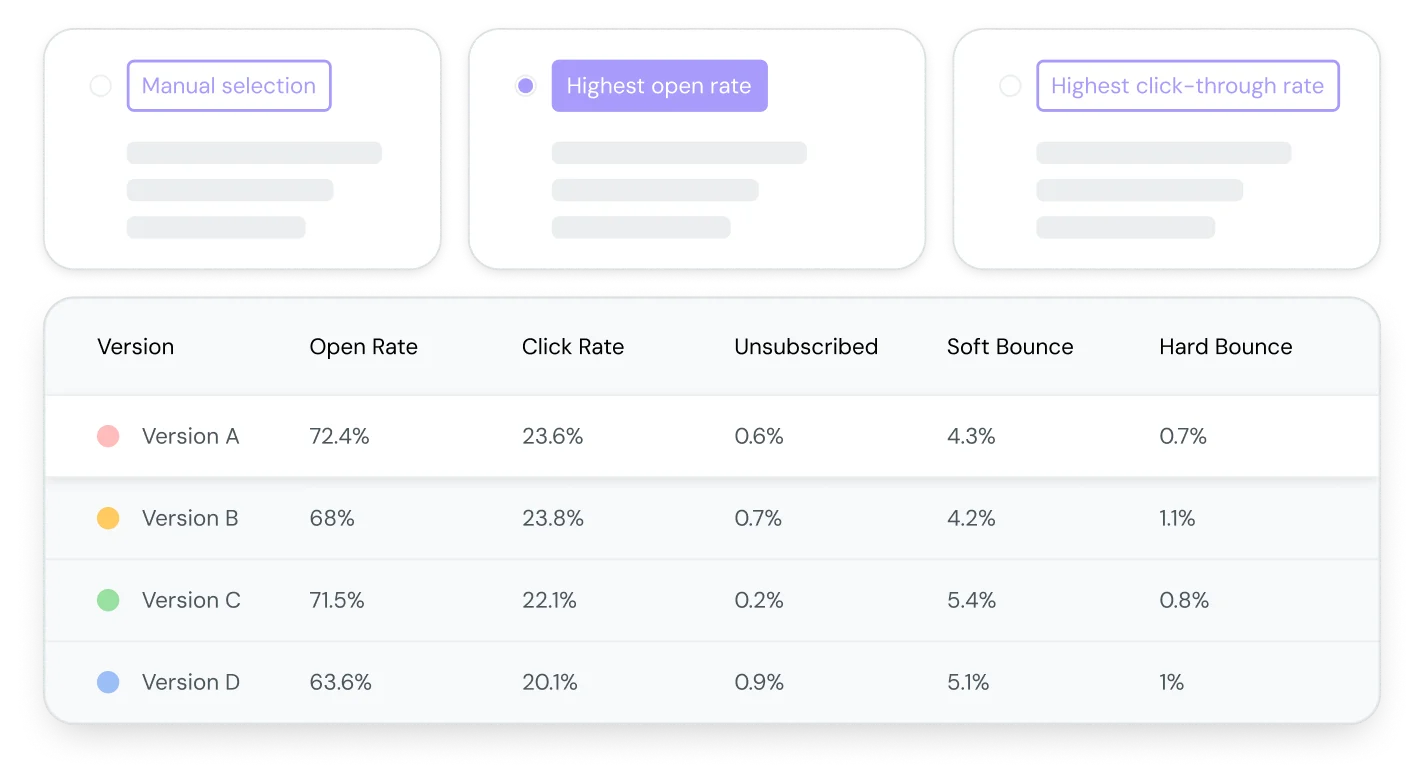Click the yellow Version B color dot
Image resolution: width=1424 pixels, height=770 pixels.
[108, 518]
